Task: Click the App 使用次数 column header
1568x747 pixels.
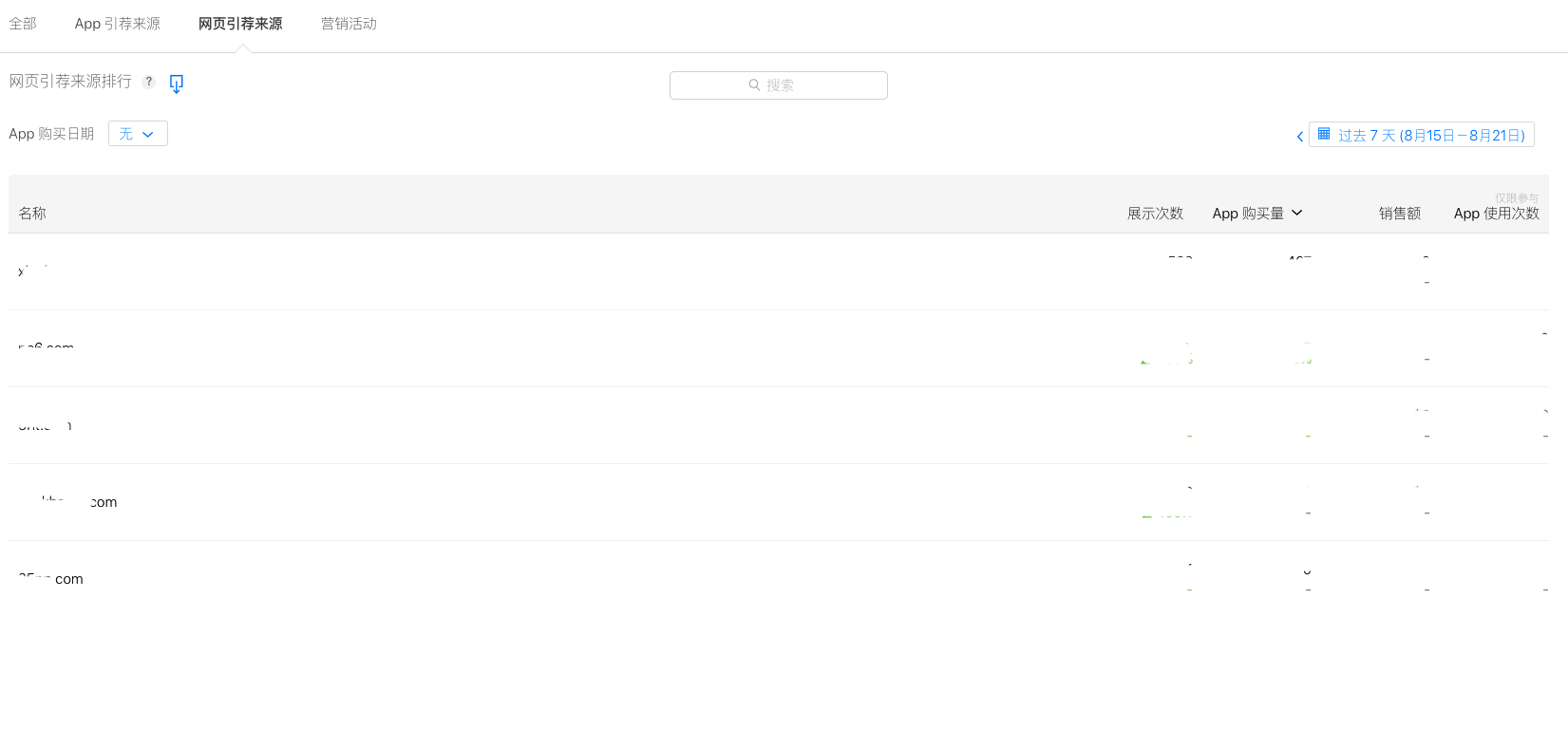Action: (1497, 214)
